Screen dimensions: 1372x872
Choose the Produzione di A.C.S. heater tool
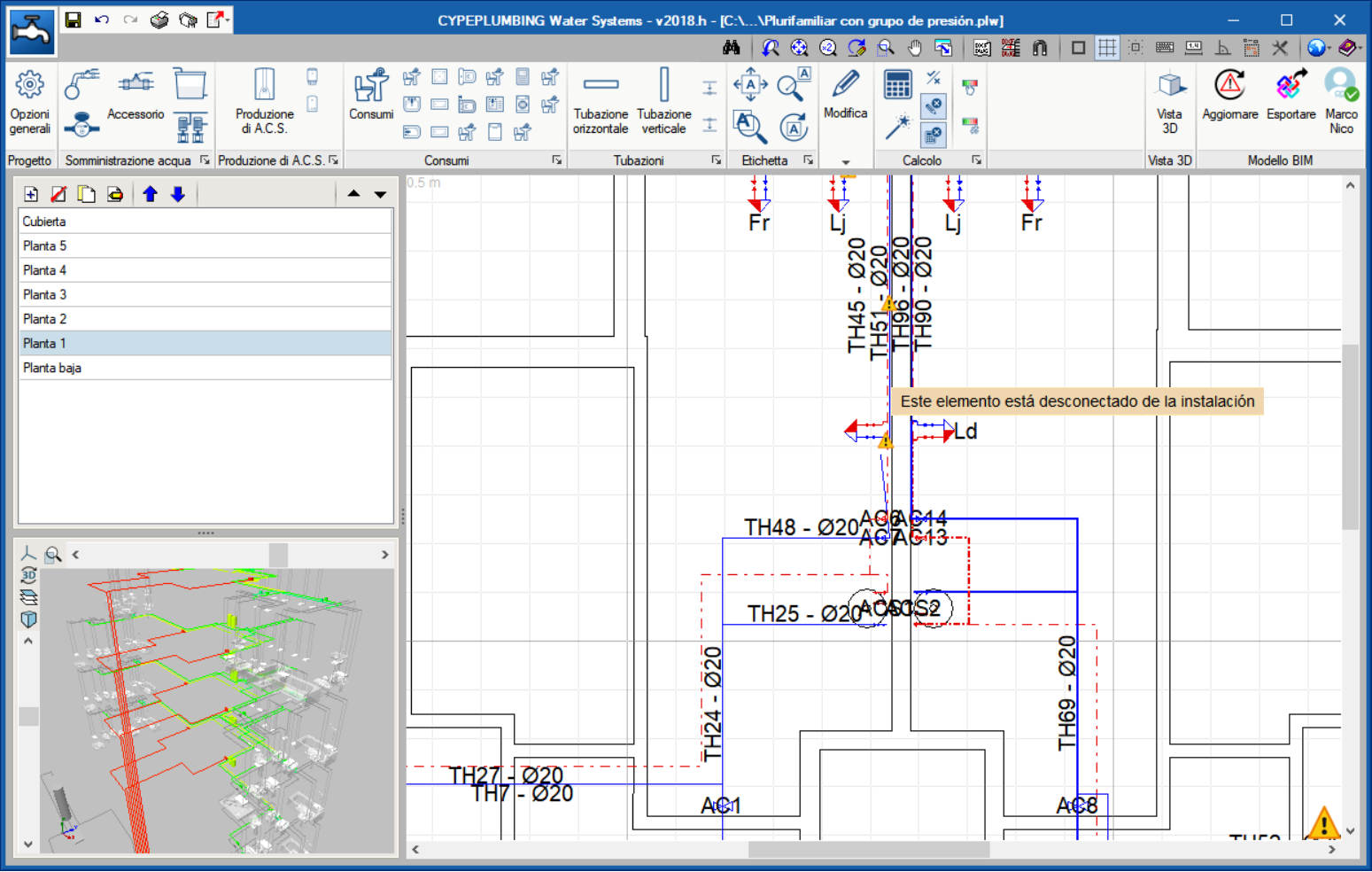tap(264, 103)
